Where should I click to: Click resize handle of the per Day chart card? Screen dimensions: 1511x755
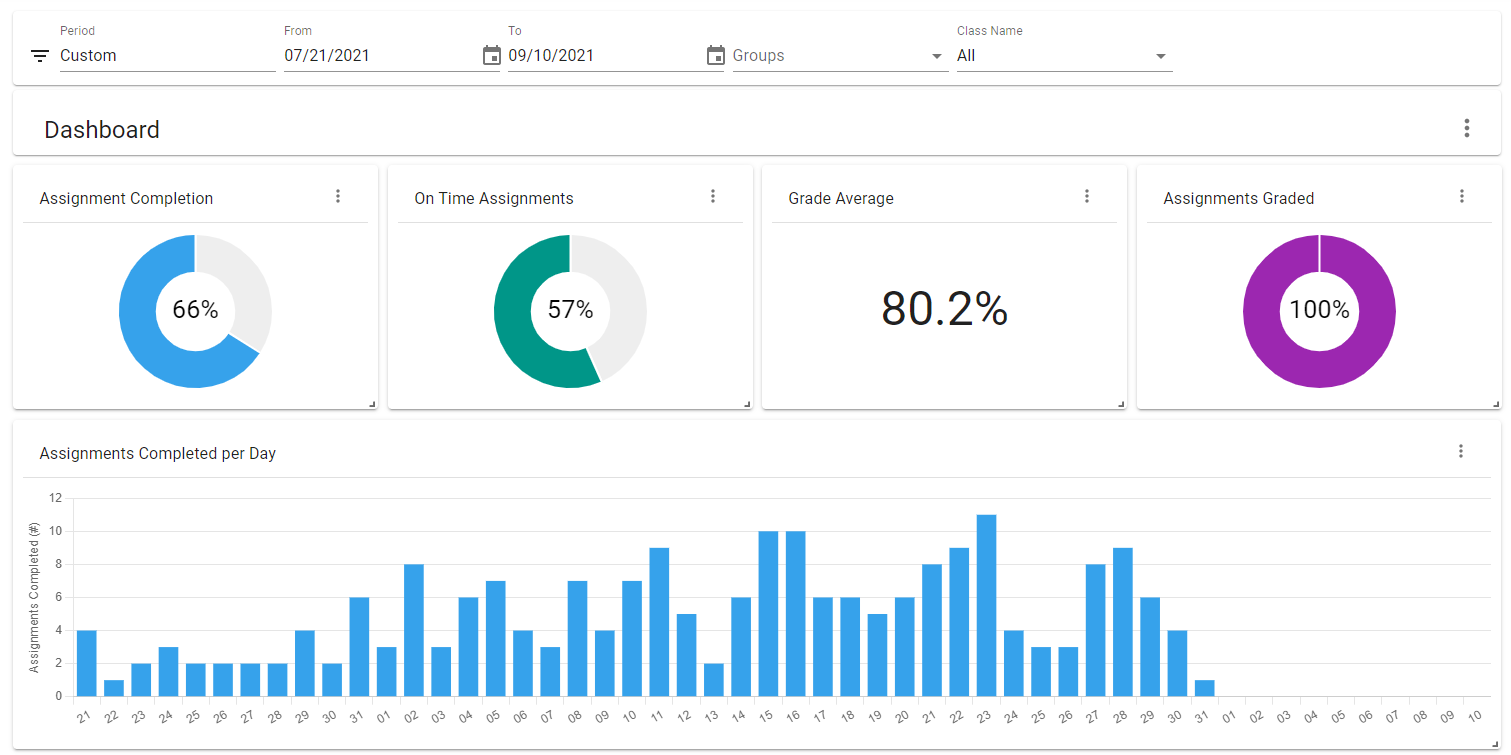[1496, 744]
